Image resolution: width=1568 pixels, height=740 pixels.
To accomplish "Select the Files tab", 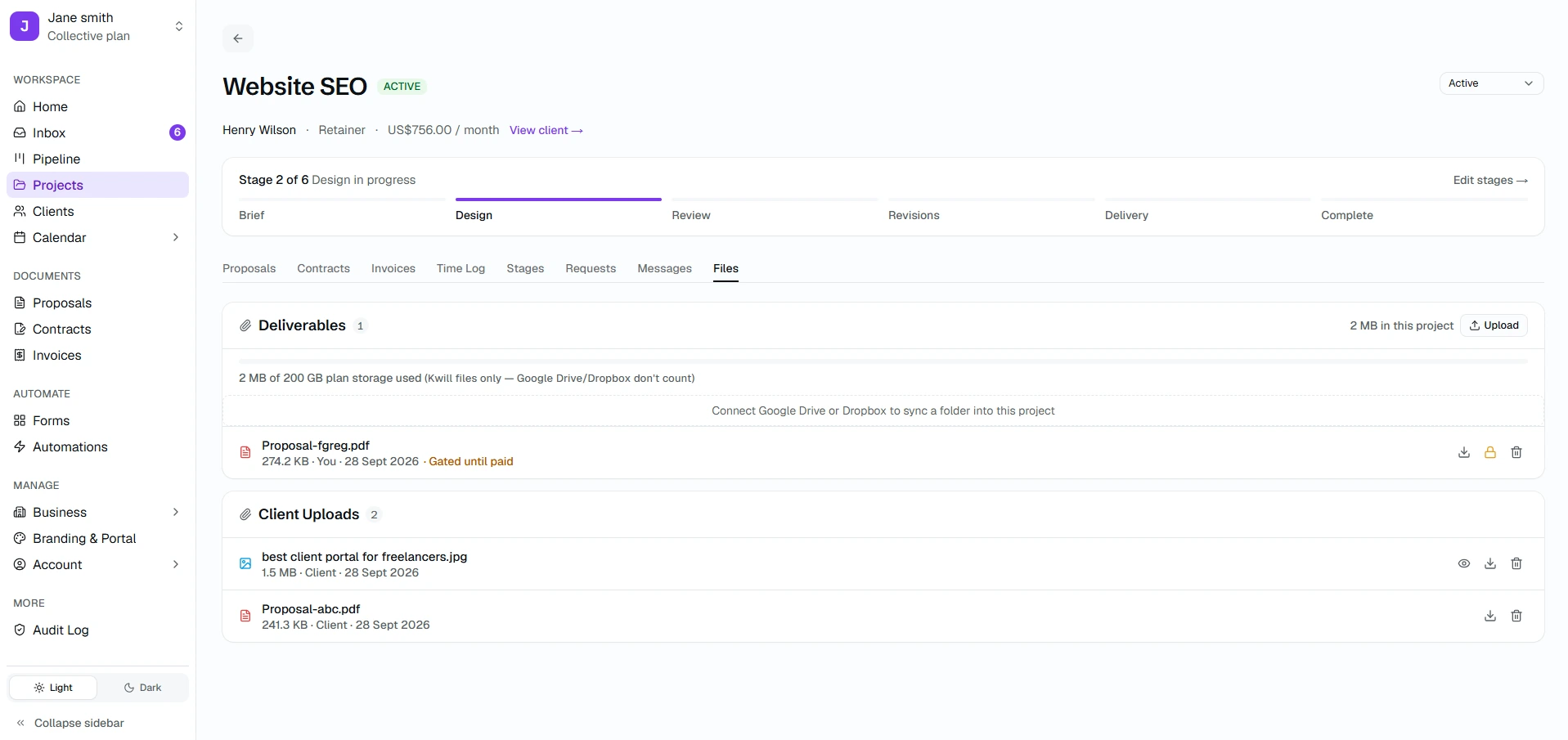I will click(x=726, y=268).
